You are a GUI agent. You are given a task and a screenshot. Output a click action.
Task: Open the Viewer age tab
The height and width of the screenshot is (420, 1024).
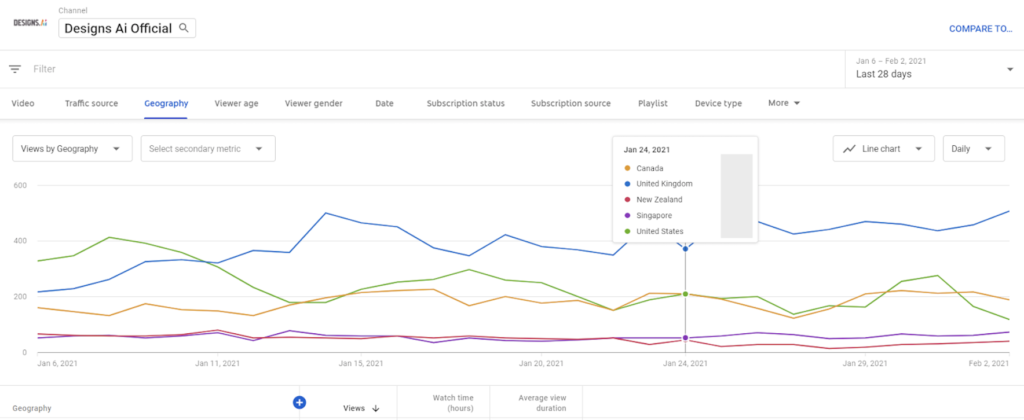pos(236,103)
